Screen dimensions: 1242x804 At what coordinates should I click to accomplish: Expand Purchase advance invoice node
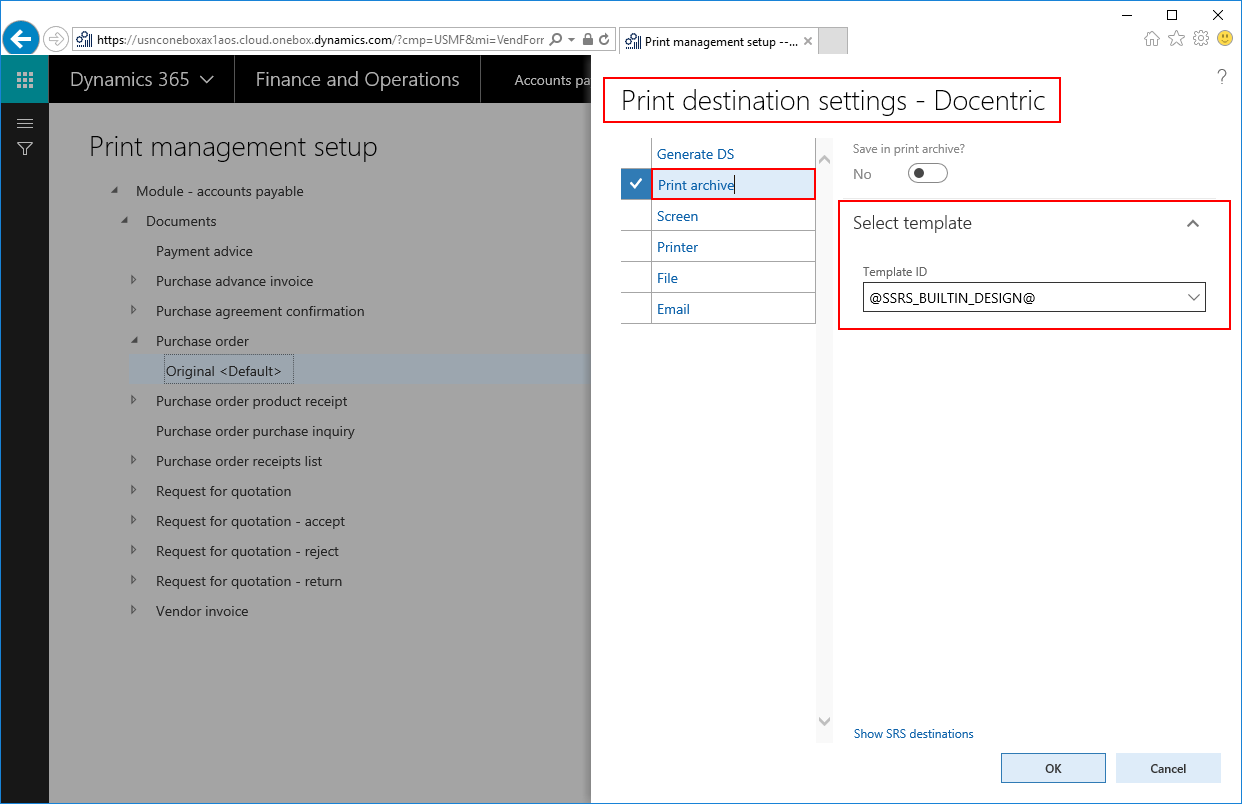coord(134,280)
